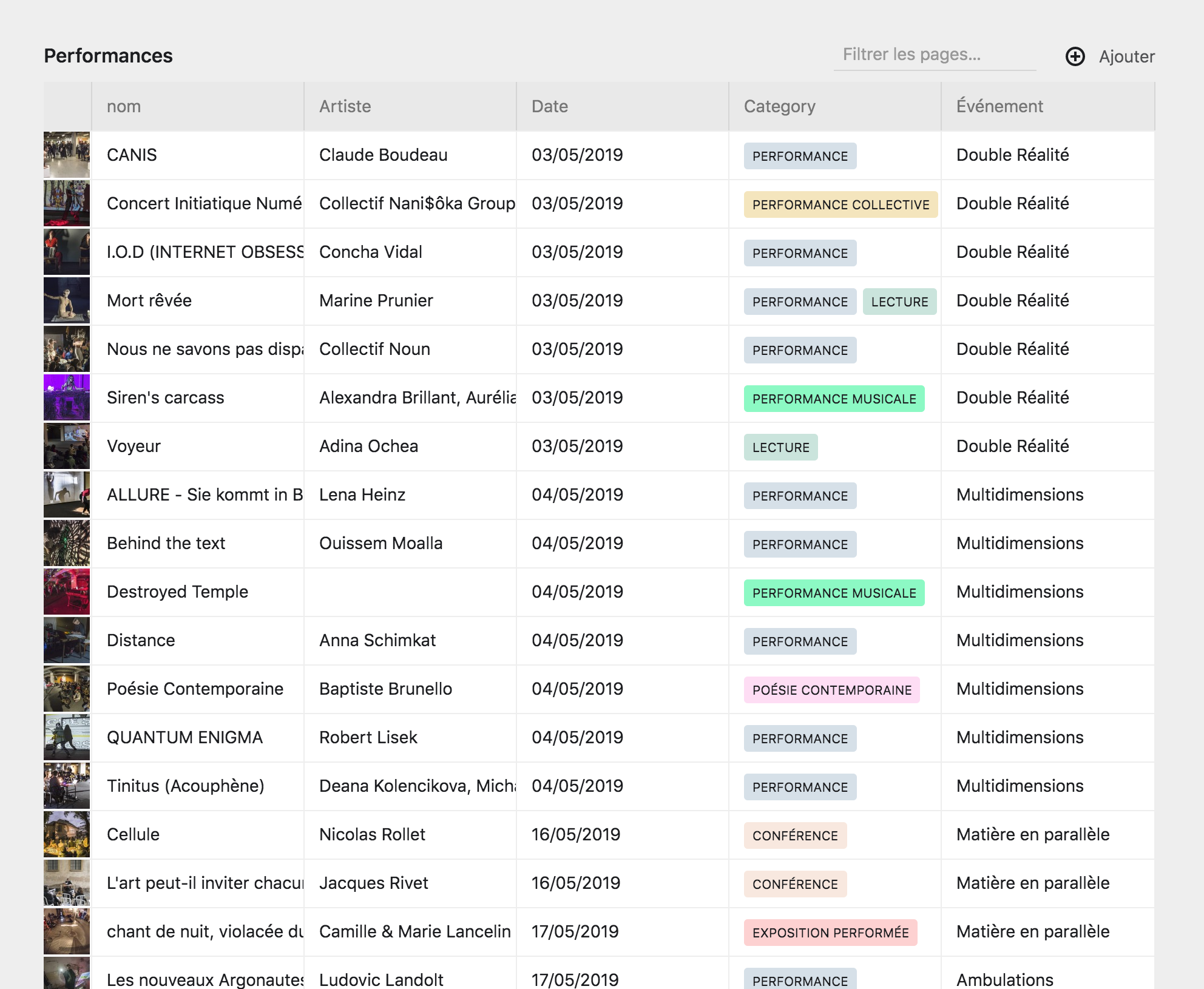Click the PERFORMANCE MUSICALE tag on Destroyed Temple
The width and height of the screenshot is (1204, 989).
click(834, 593)
